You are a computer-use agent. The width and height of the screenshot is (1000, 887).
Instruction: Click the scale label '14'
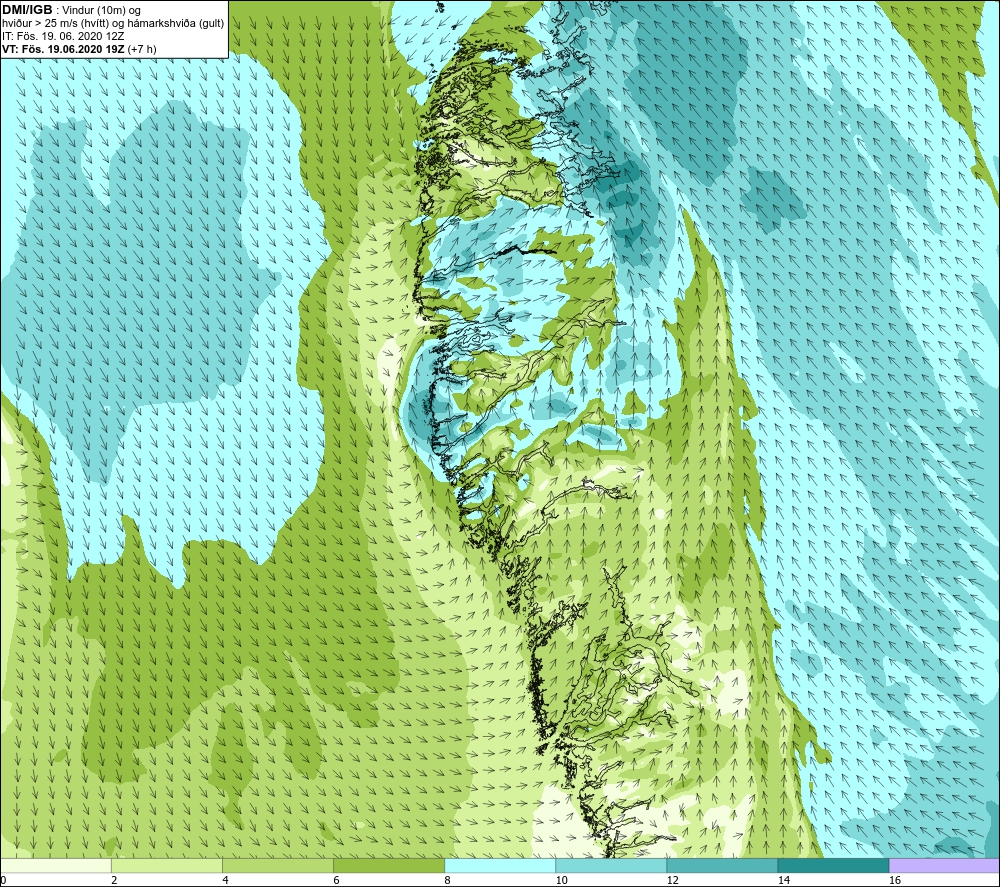click(x=783, y=880)
